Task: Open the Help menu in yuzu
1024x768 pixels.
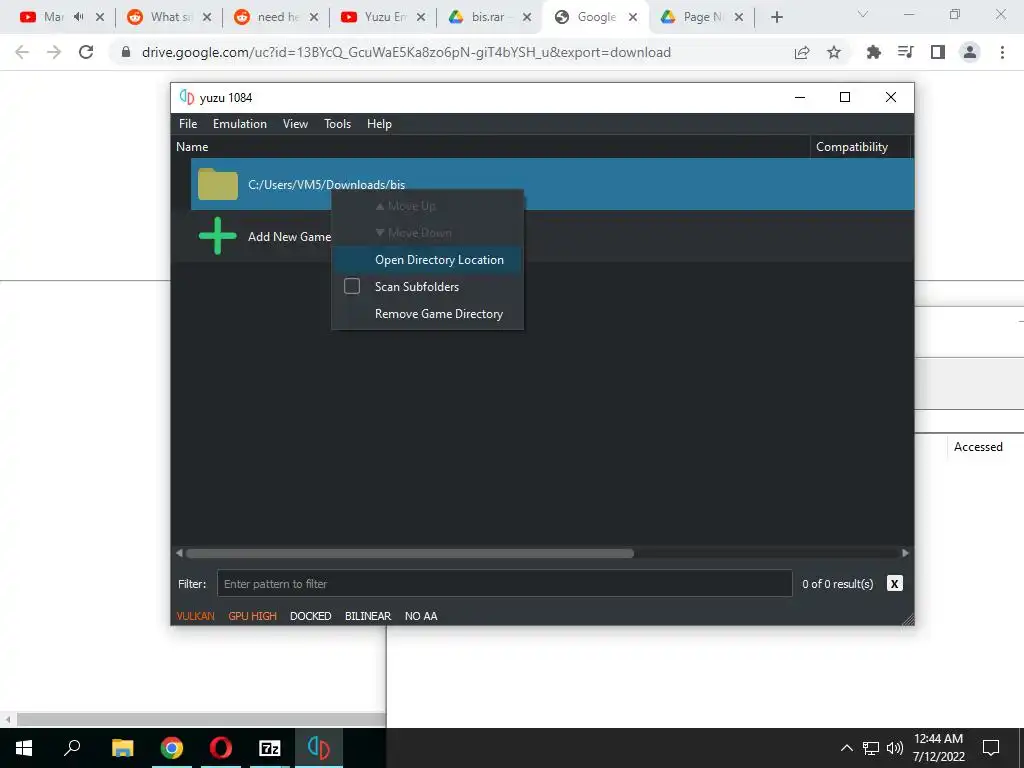Action: (x=379, y=123)
